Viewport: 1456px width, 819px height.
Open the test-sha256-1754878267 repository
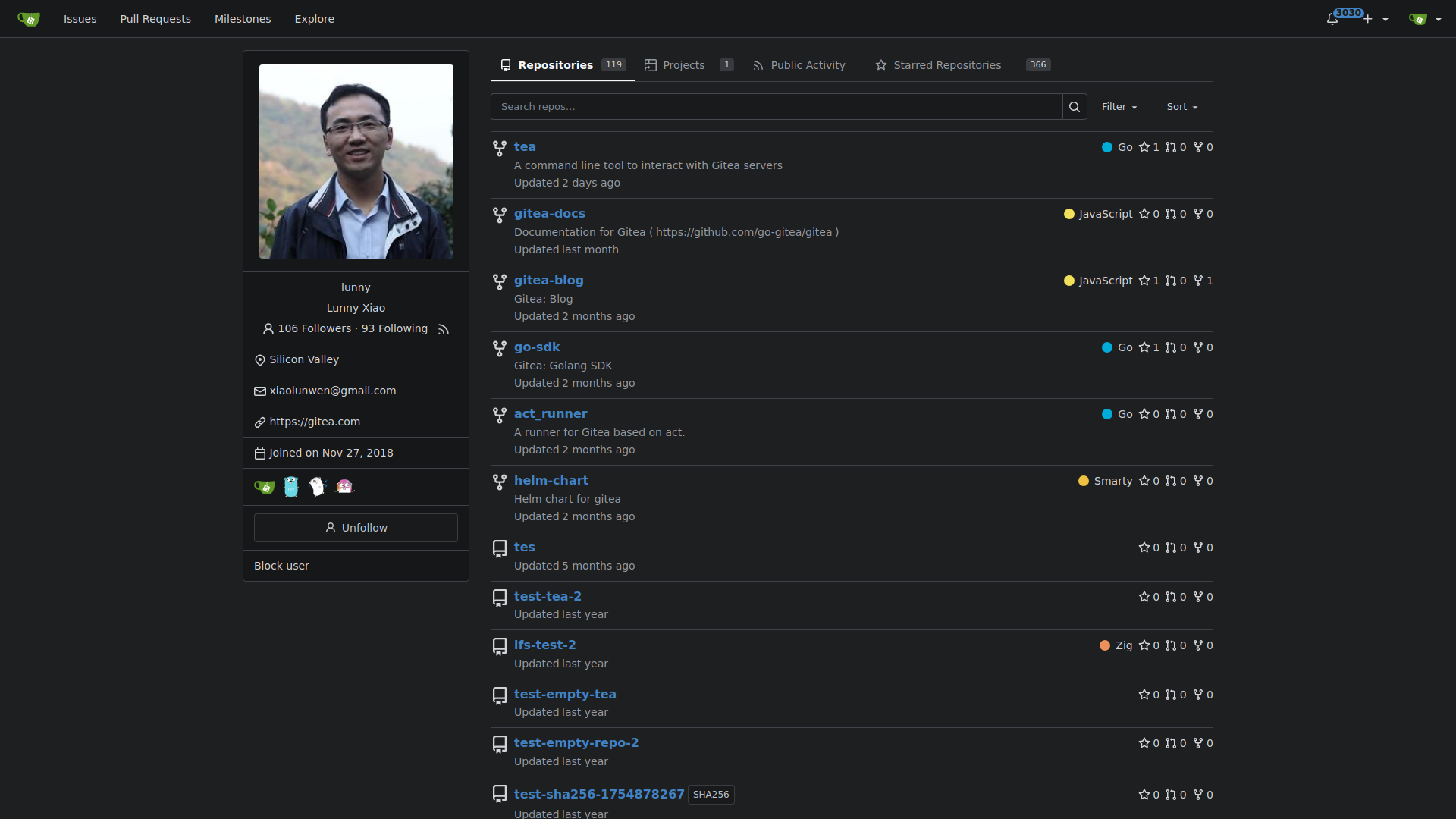tap(599, 795)
